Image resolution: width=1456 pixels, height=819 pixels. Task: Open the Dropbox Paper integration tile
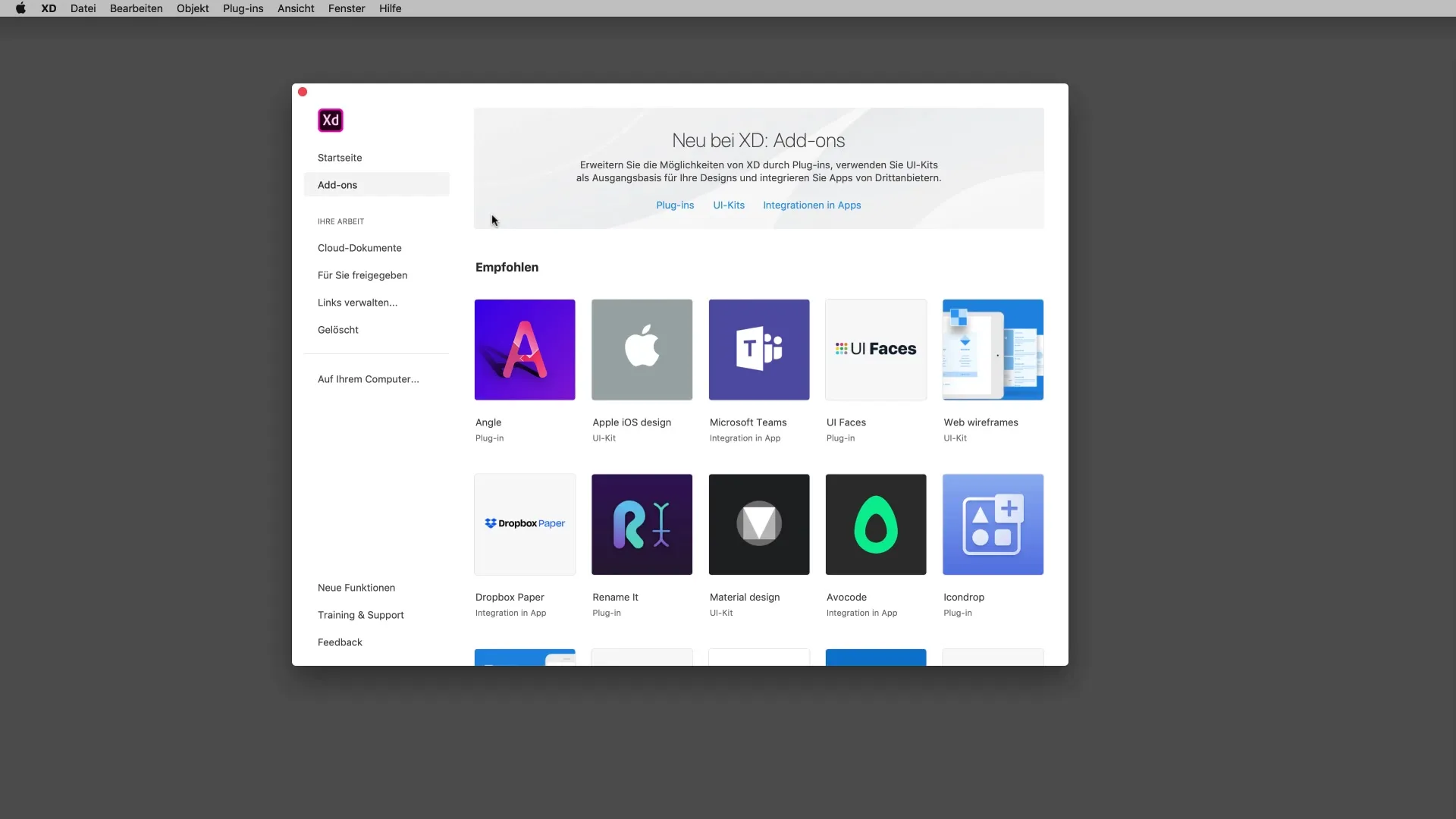525,525
